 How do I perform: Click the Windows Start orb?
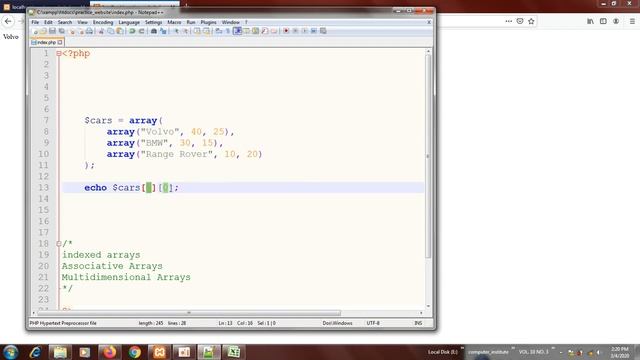pyautogui.click(x=11, y=352)
